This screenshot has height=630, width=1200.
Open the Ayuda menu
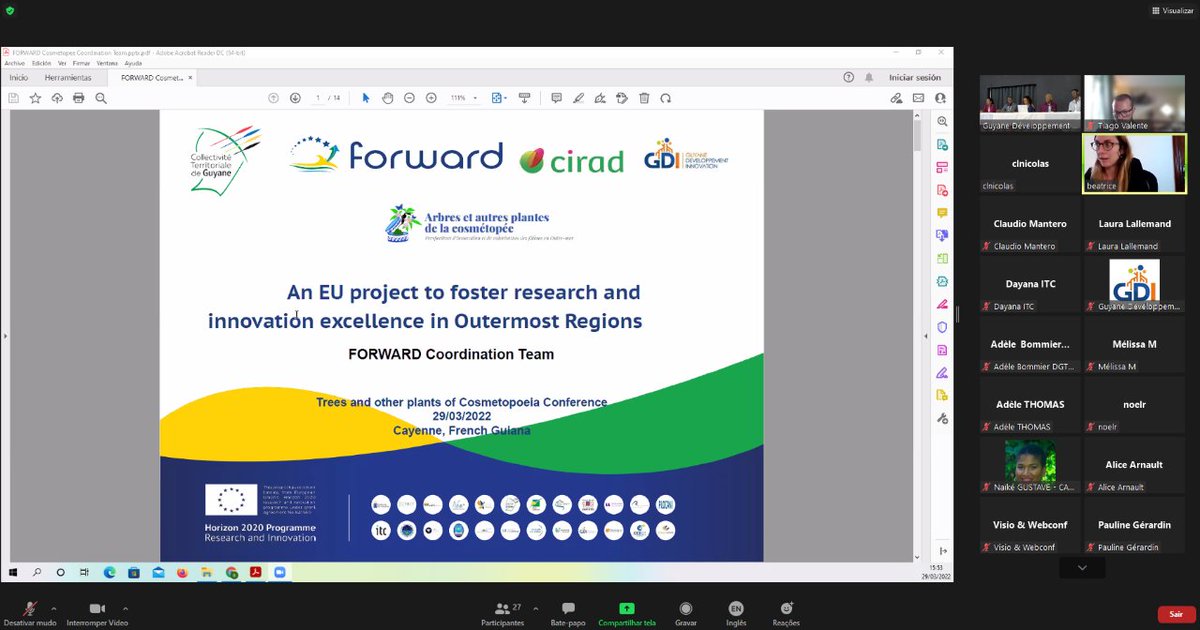[133, 63]
